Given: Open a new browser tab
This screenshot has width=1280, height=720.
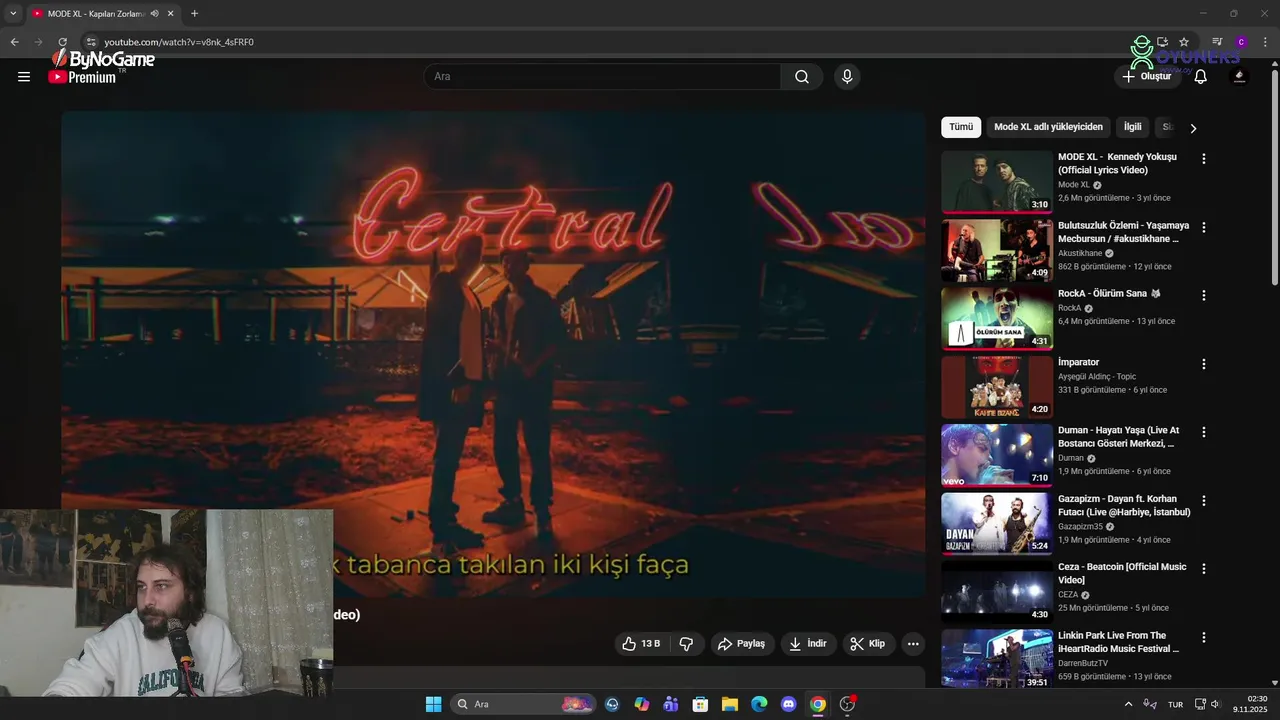Looking at the screenshot, I should [194, 14].
